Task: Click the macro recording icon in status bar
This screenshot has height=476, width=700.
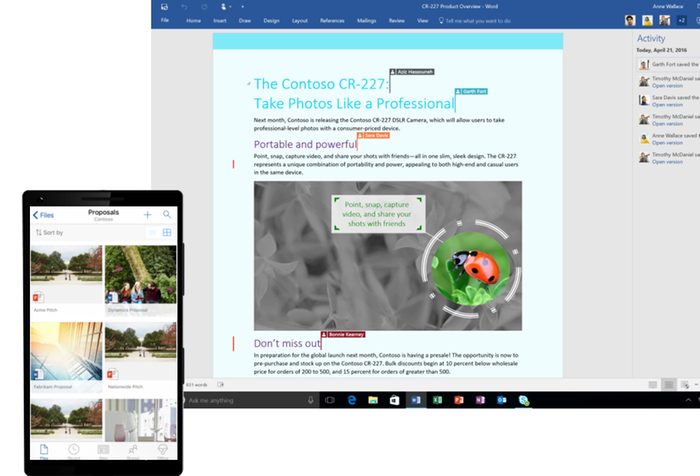Action: pos(220,384)
